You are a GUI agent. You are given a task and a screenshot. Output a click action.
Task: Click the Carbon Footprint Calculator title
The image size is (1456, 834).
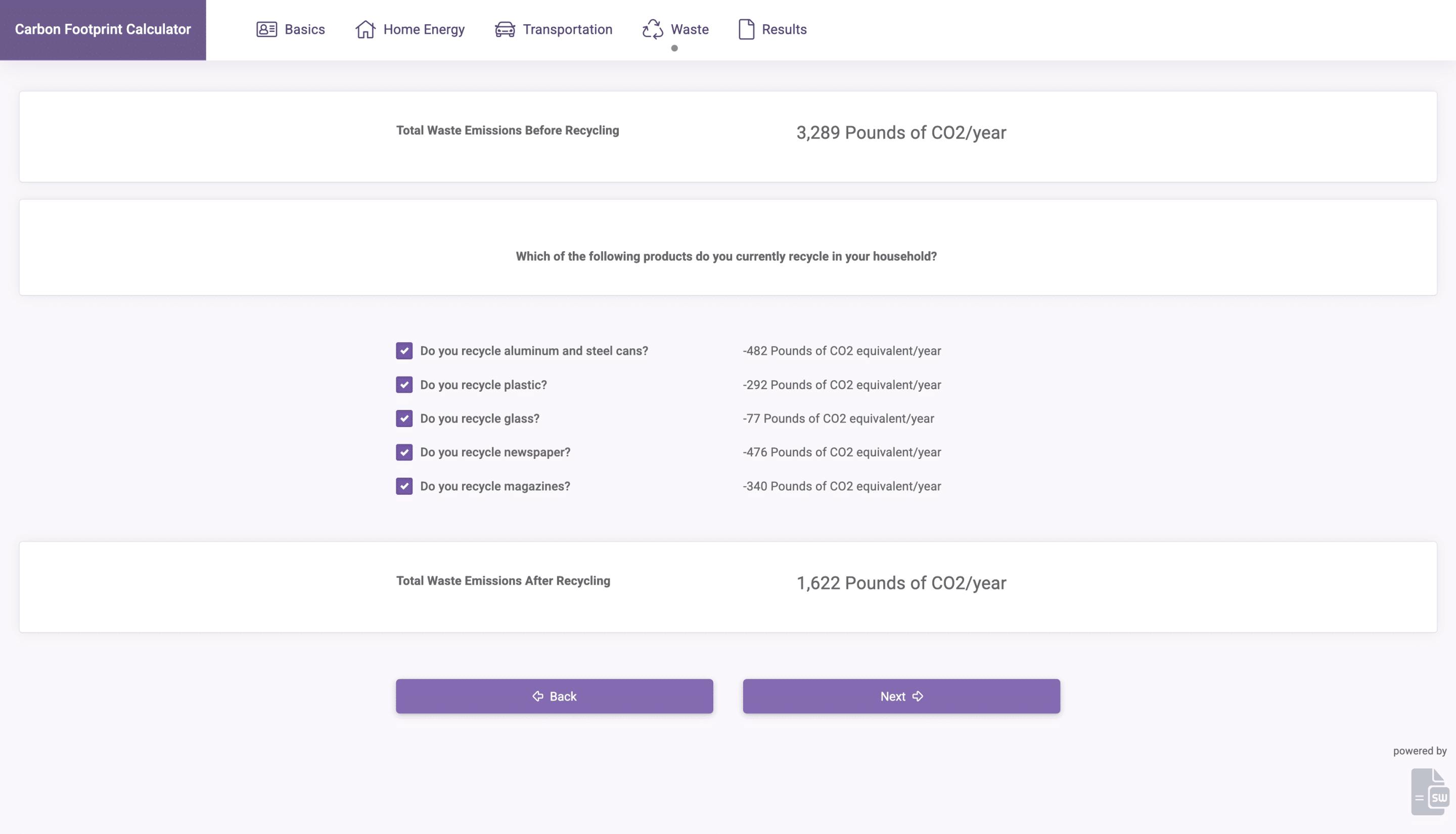[103, 29]
